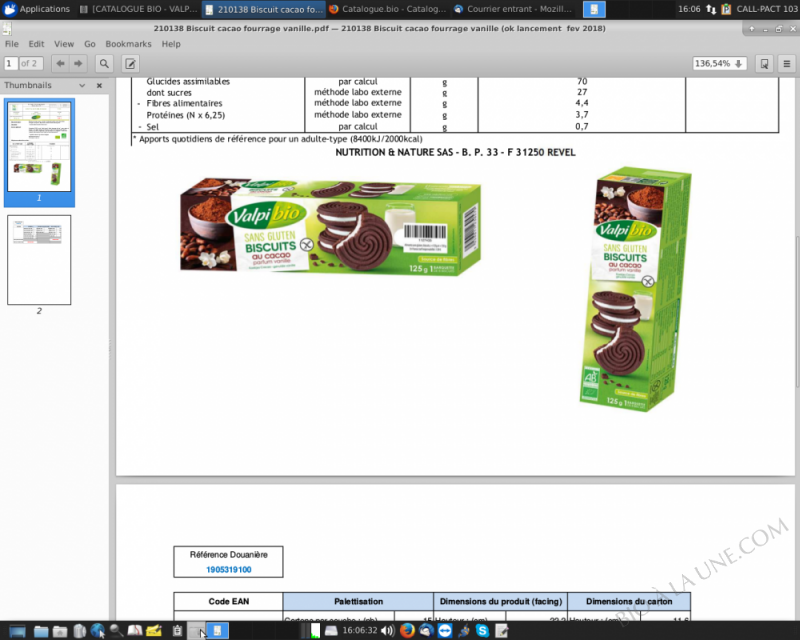
Task: Click the Fibres alimentaires row label
Action: (x=184, y=103)
